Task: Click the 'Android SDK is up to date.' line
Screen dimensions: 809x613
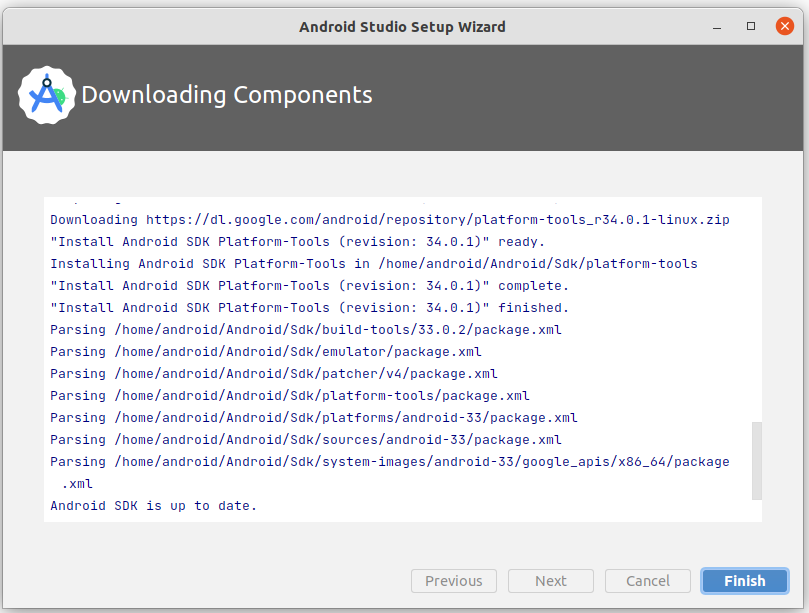Action: pyautogui.click(x=154, y=506)
